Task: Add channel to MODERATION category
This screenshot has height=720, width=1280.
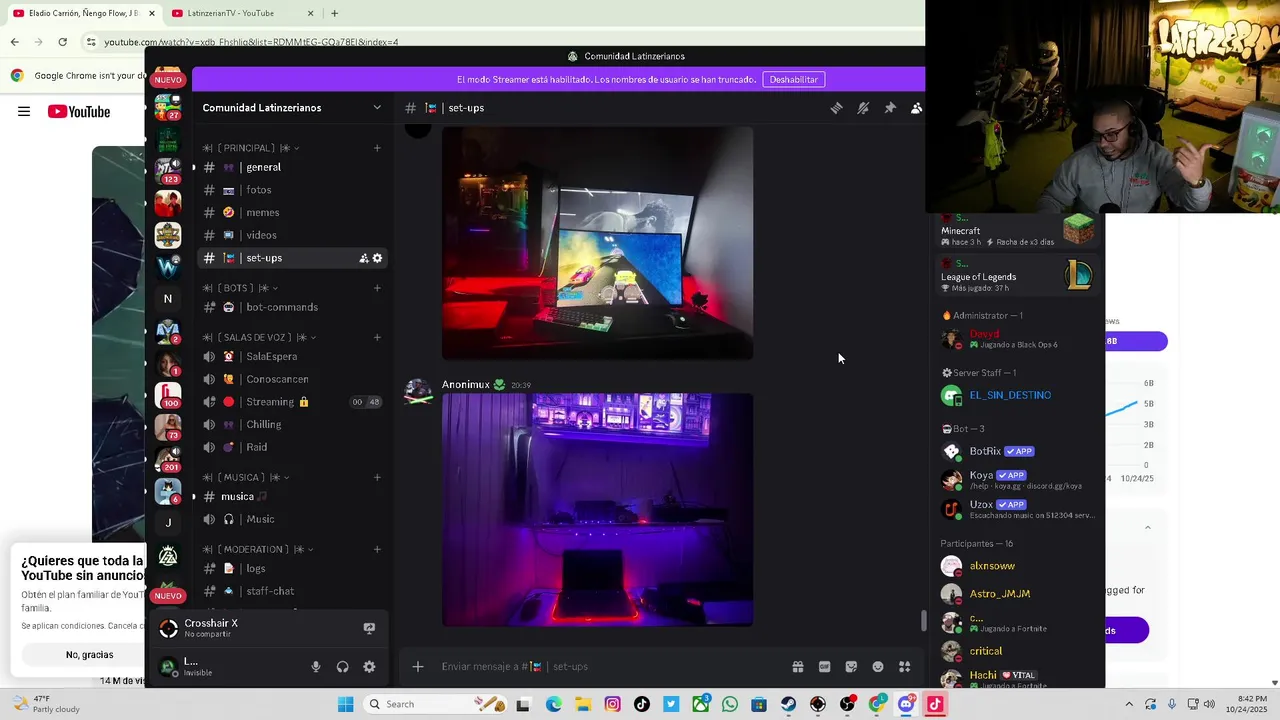Action: pos(377,549)
